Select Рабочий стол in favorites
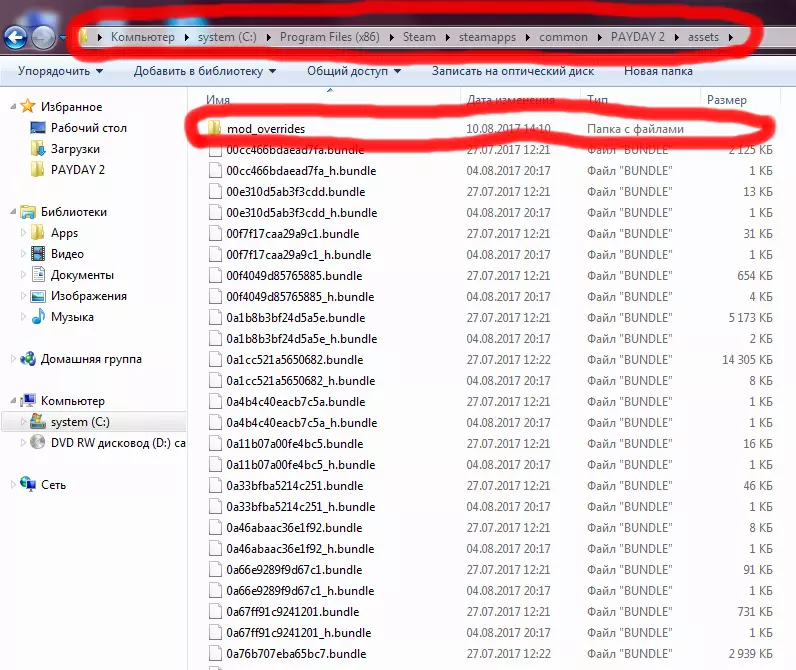 [x=88, y=127]
